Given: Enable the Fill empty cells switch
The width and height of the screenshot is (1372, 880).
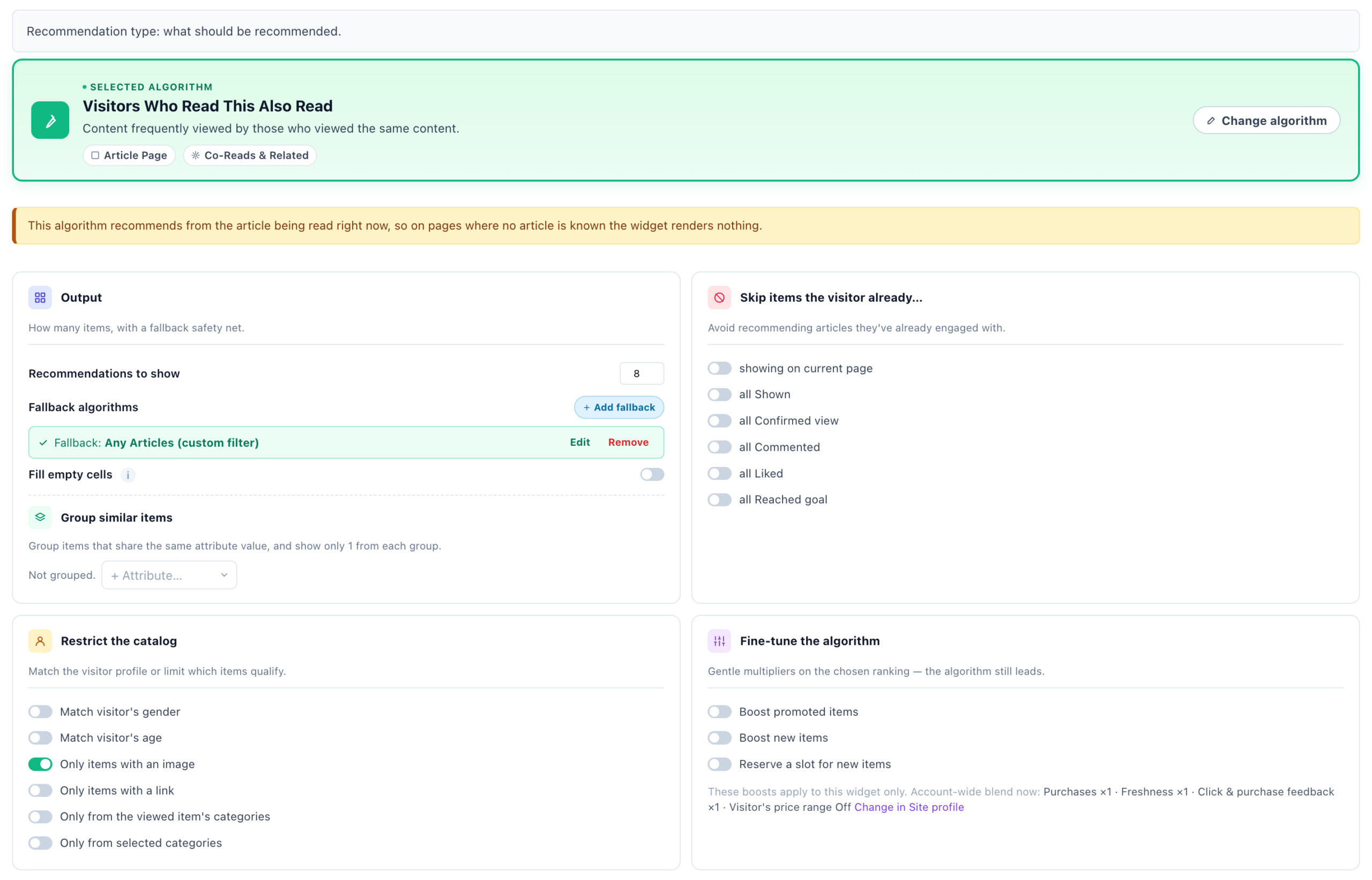Looking at the screenshot, I should [652, 474].
